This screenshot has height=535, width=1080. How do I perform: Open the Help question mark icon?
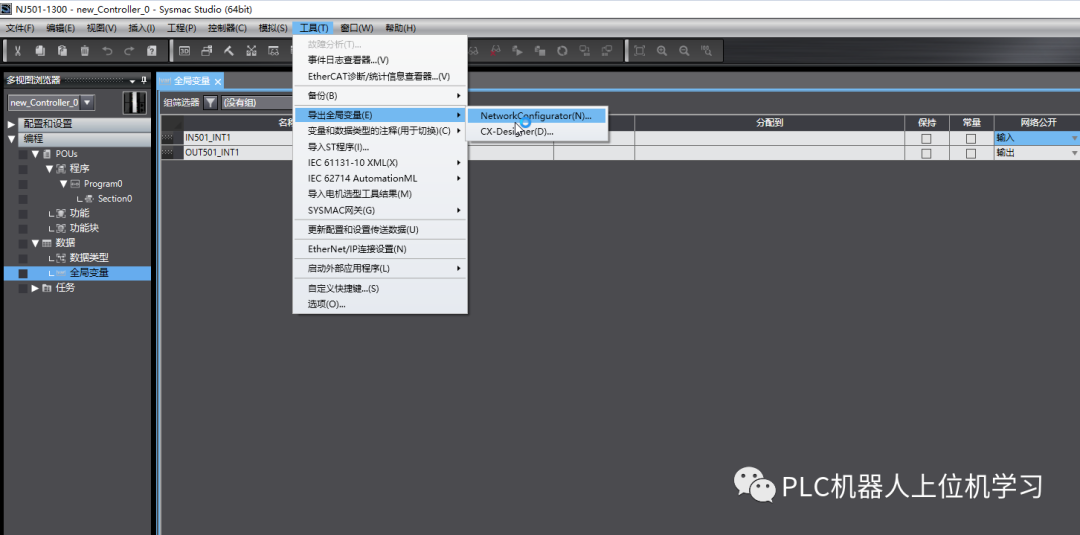[152, 50]
